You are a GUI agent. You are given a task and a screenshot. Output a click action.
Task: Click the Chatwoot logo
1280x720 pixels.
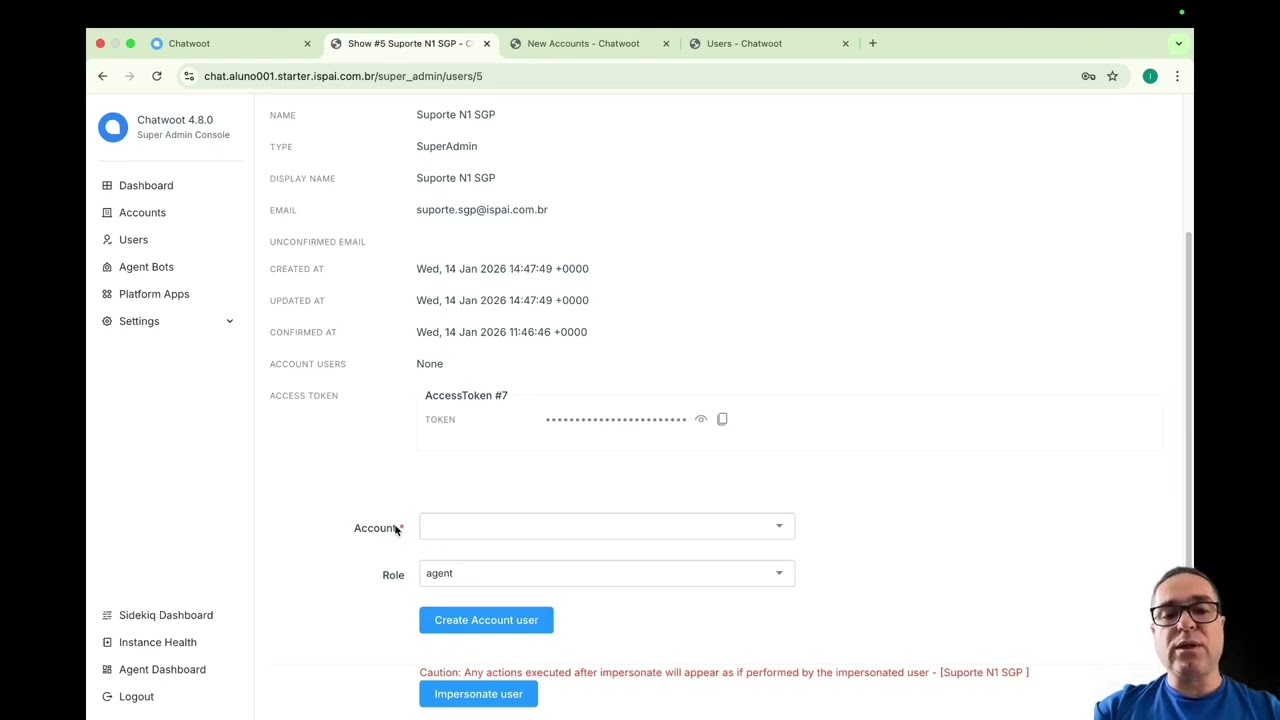pos(113,127)
